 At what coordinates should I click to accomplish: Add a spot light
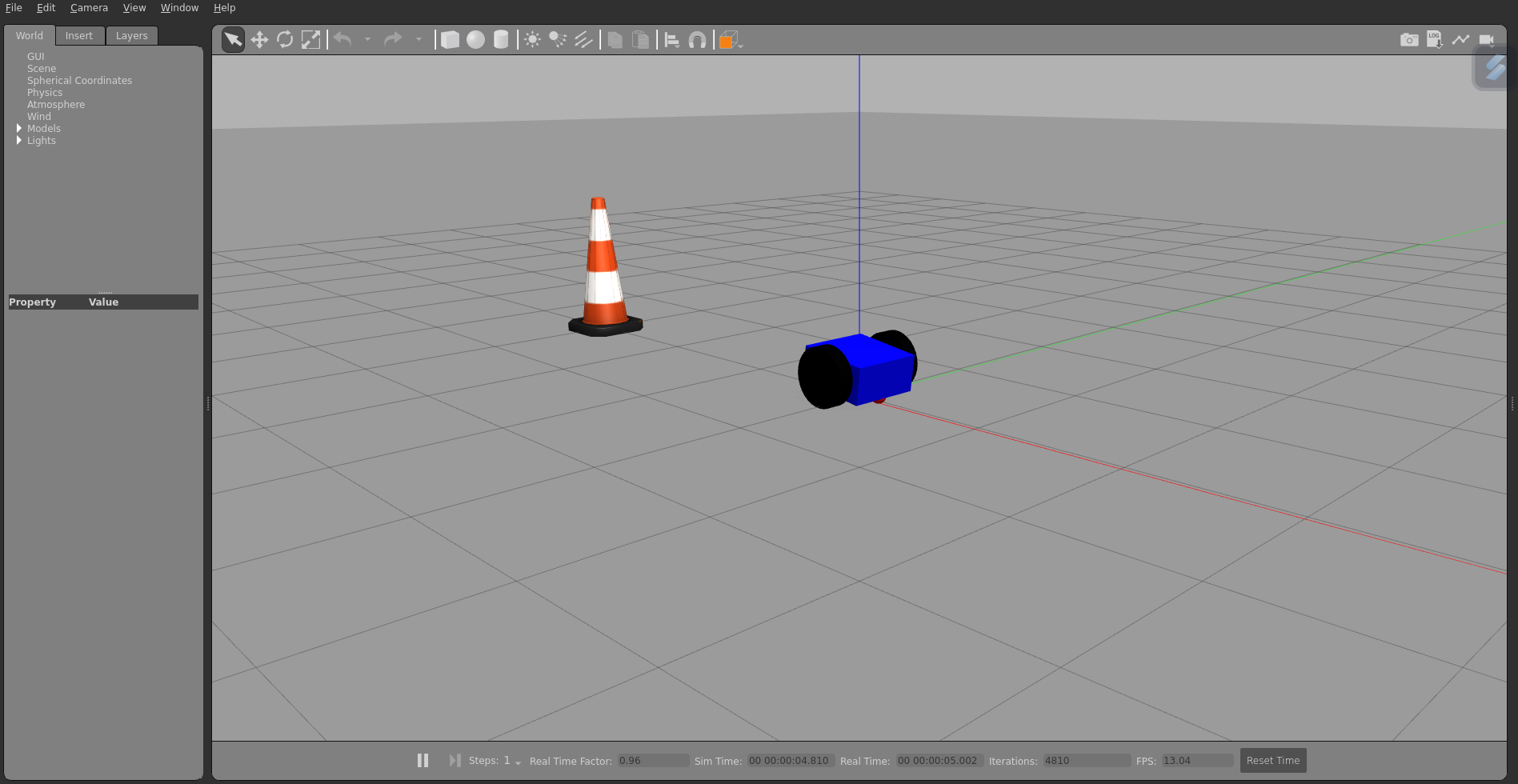558,39
